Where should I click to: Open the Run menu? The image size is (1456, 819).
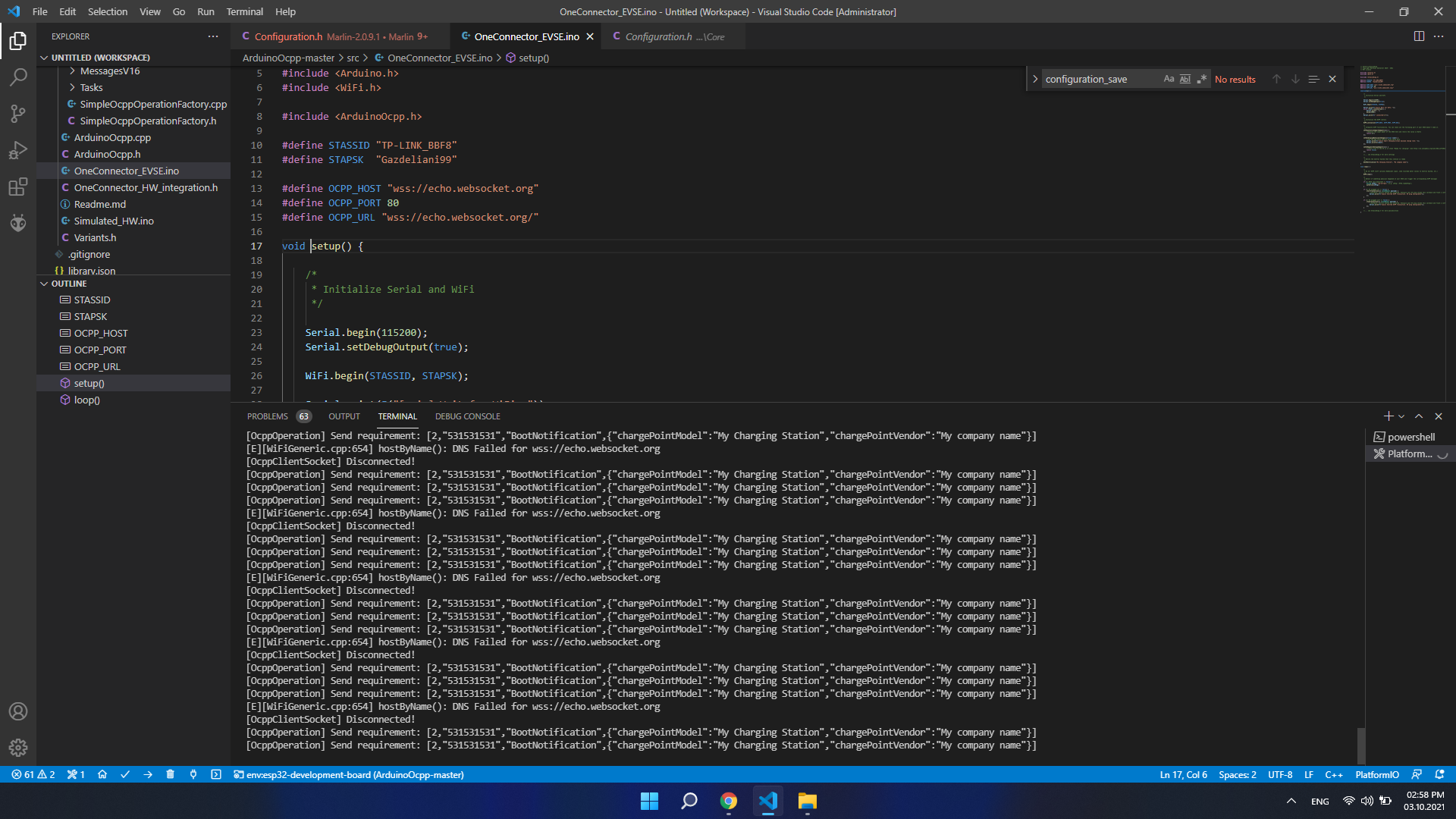coord(206,11)
